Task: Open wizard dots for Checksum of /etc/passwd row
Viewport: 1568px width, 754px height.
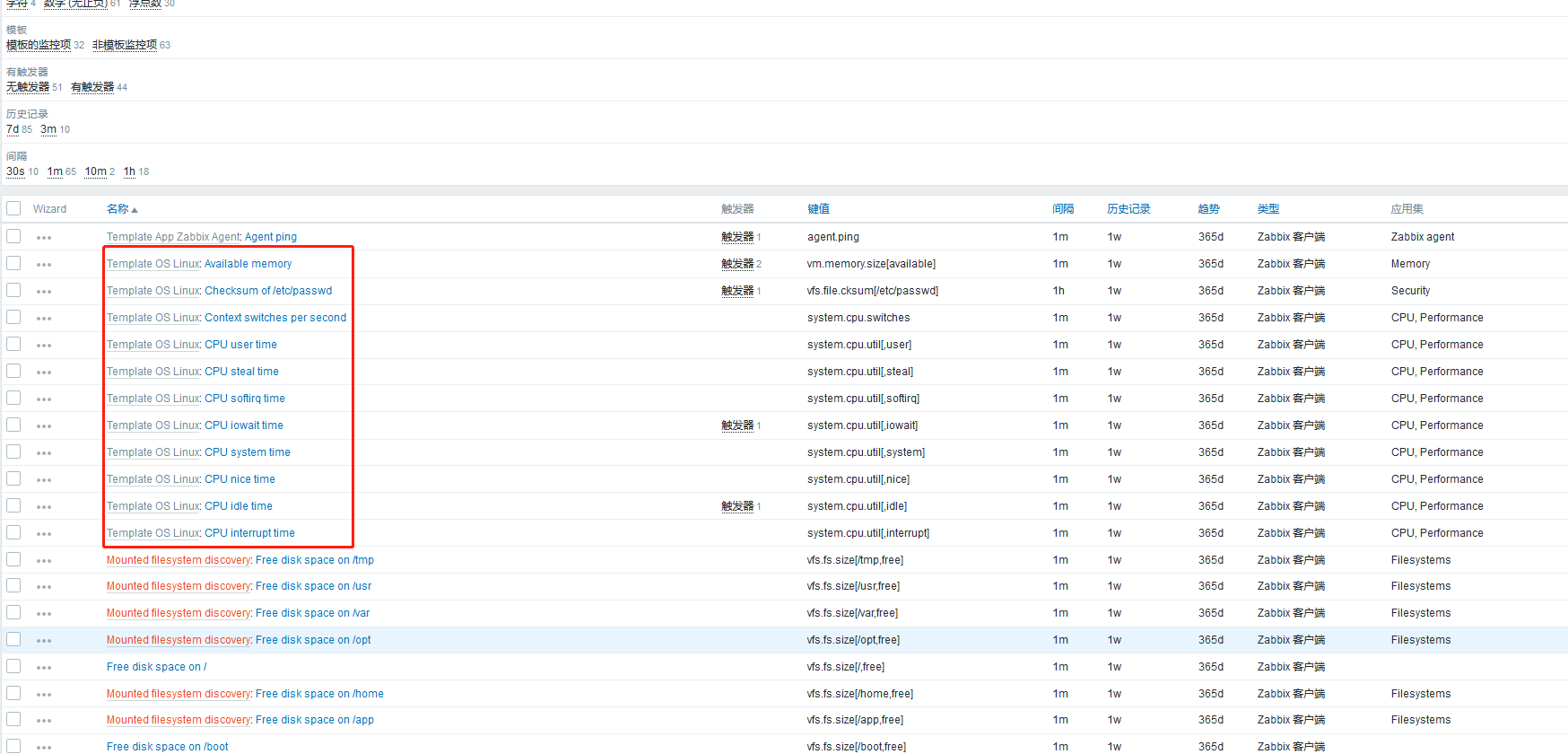Action: [x=44, y=292]
